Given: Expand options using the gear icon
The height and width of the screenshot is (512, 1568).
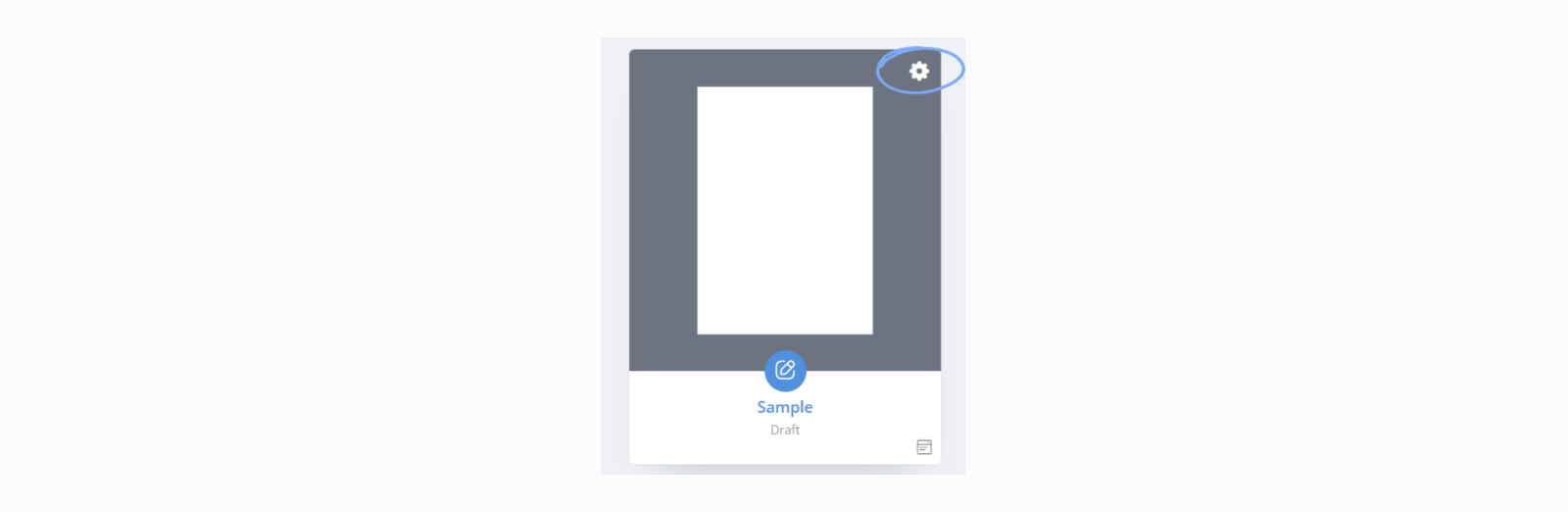Looking at the screenshot, I should pos(918,71).
